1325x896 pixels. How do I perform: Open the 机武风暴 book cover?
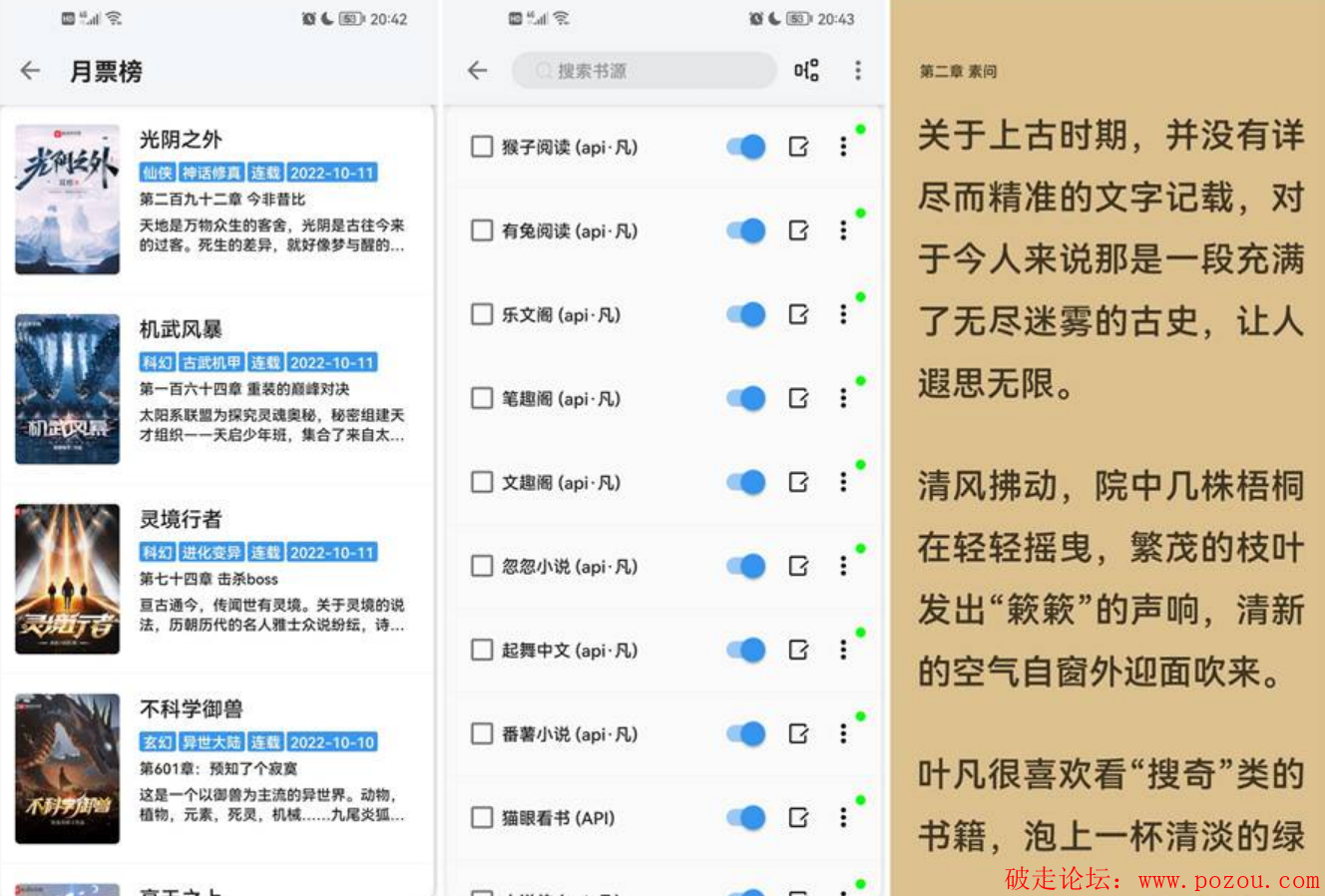[x=67, y=389]
